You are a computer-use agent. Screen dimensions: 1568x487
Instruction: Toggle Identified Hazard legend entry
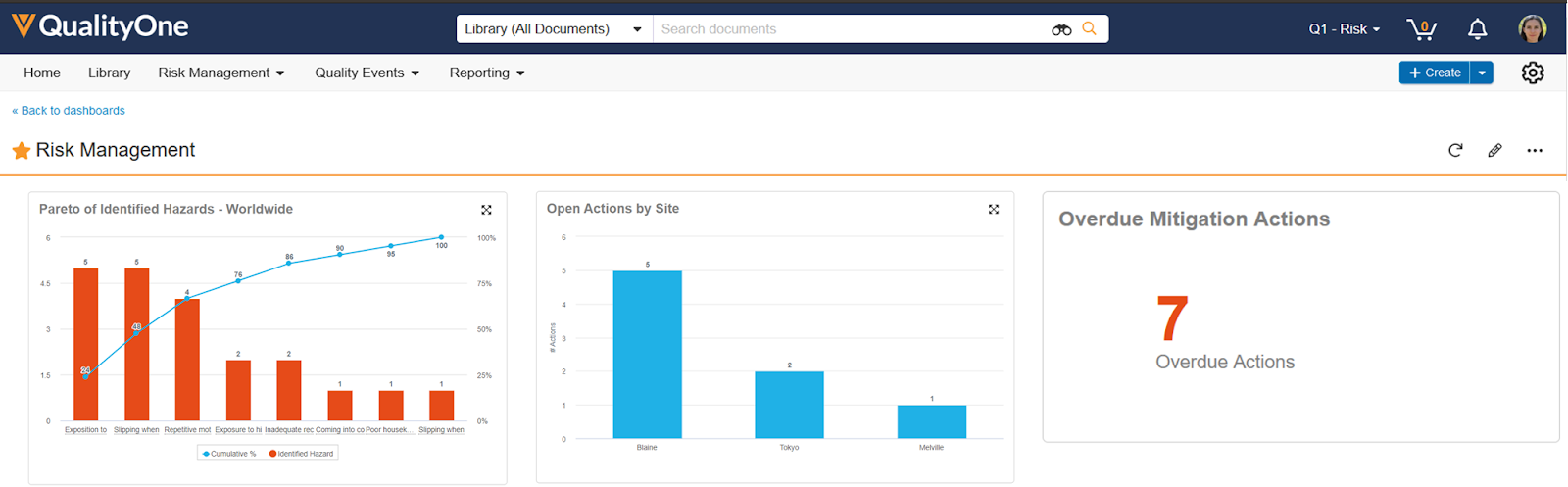click(302, 454)
